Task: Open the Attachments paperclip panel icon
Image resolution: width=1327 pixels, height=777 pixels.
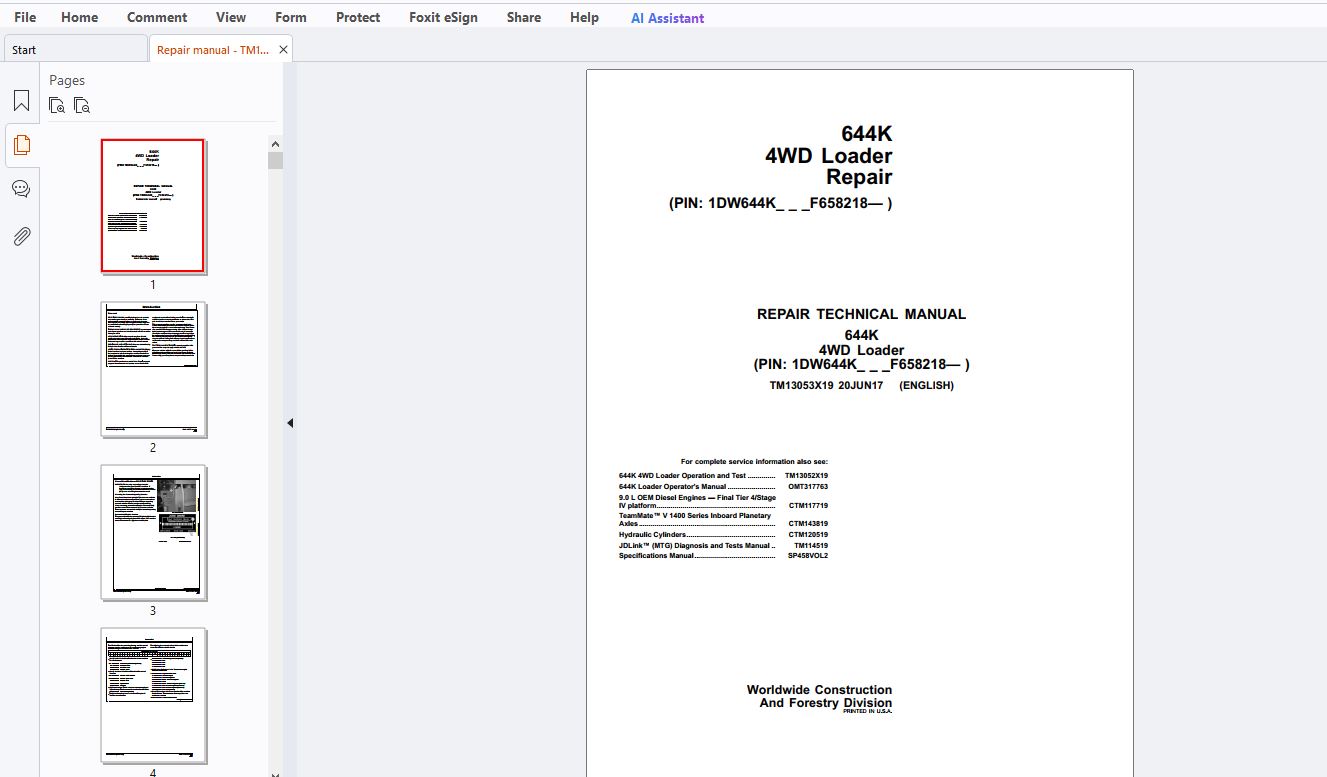Action: tap(21, 236)
